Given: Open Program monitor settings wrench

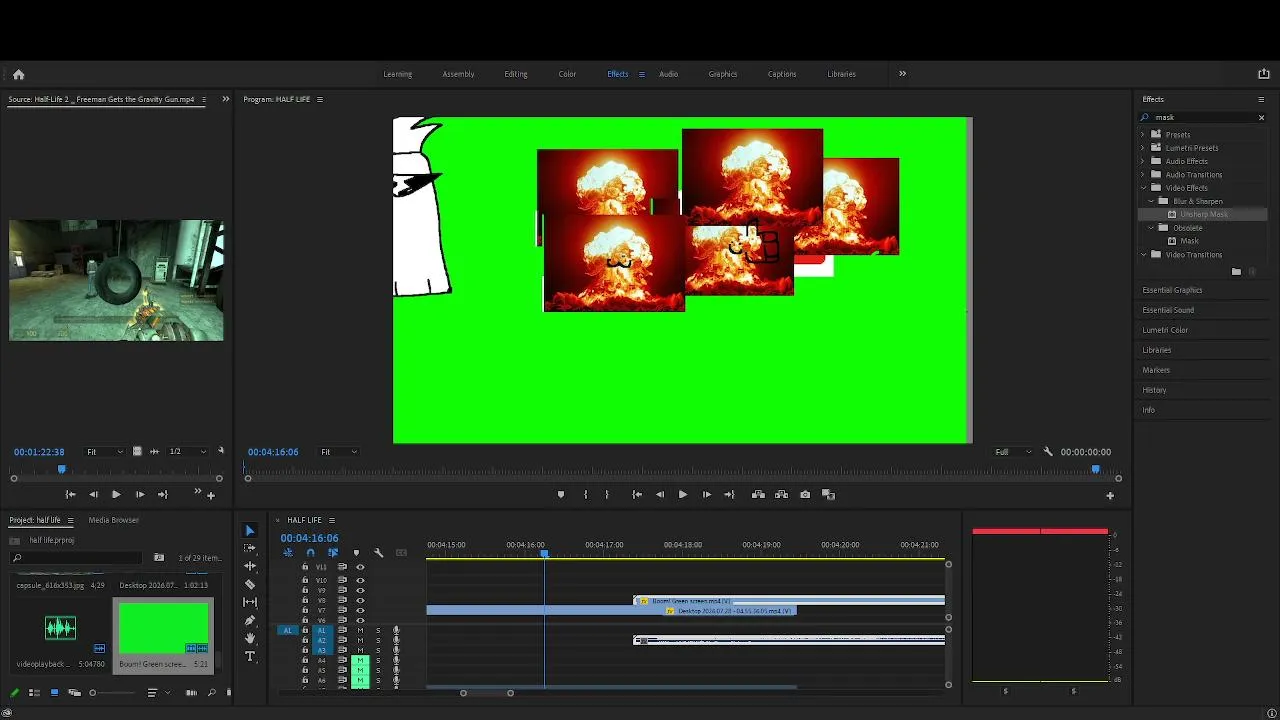Looking at the screenshot, I should (x=1048, y=452).
